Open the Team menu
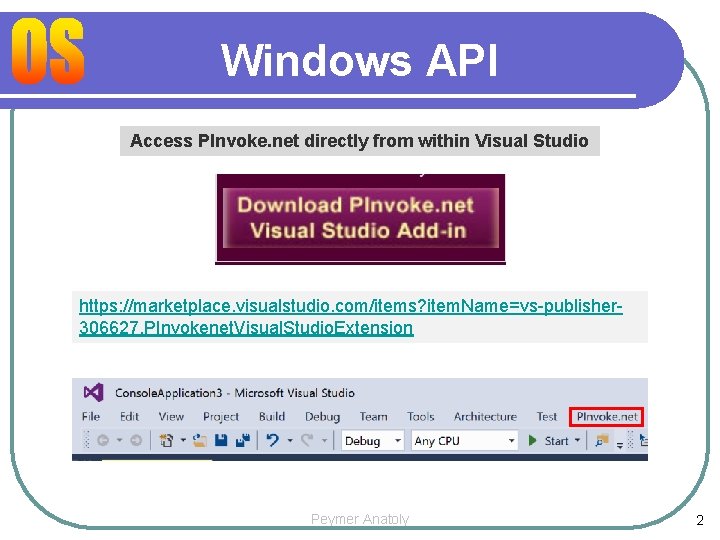 click(373, 416)
